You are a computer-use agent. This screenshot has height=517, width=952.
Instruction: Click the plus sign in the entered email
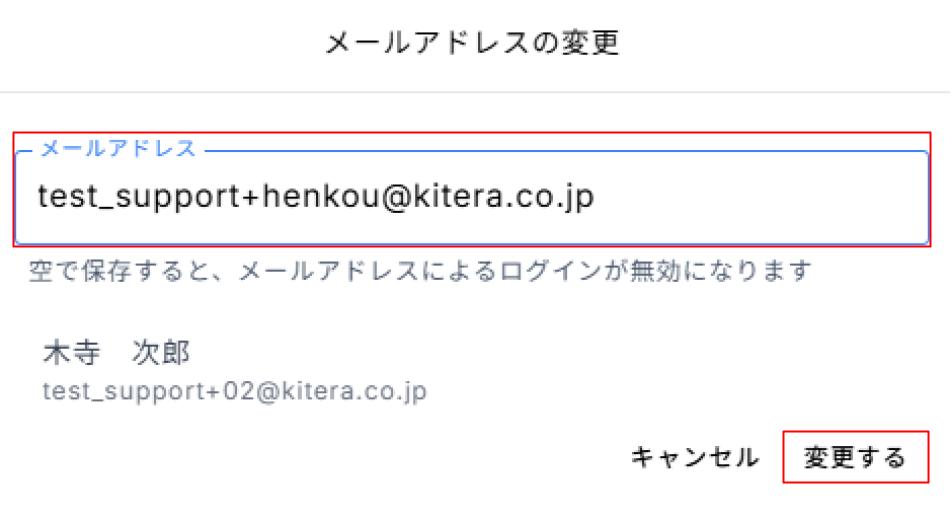click(251, 197)
